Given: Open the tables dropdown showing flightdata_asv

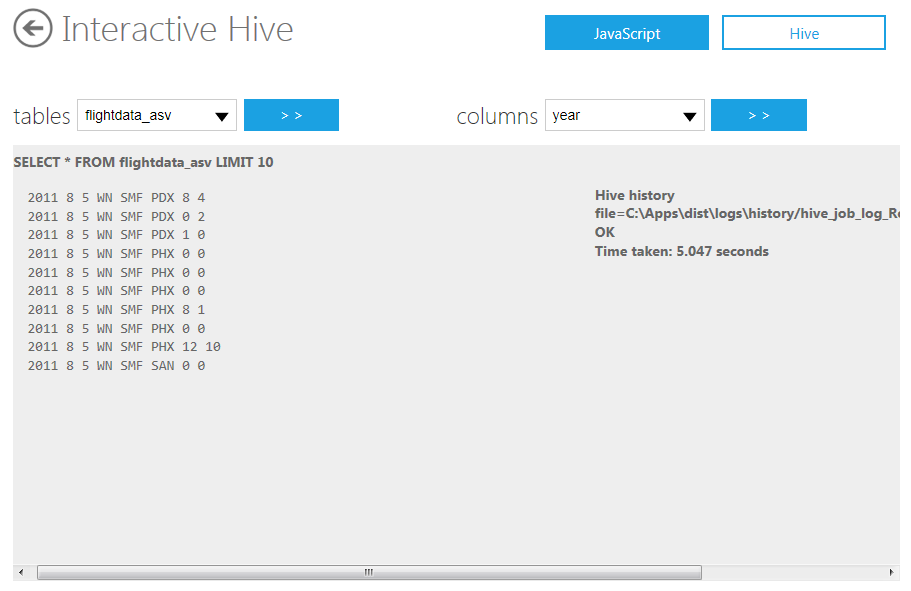Looking at the screenshot, I should pos(157,115).
